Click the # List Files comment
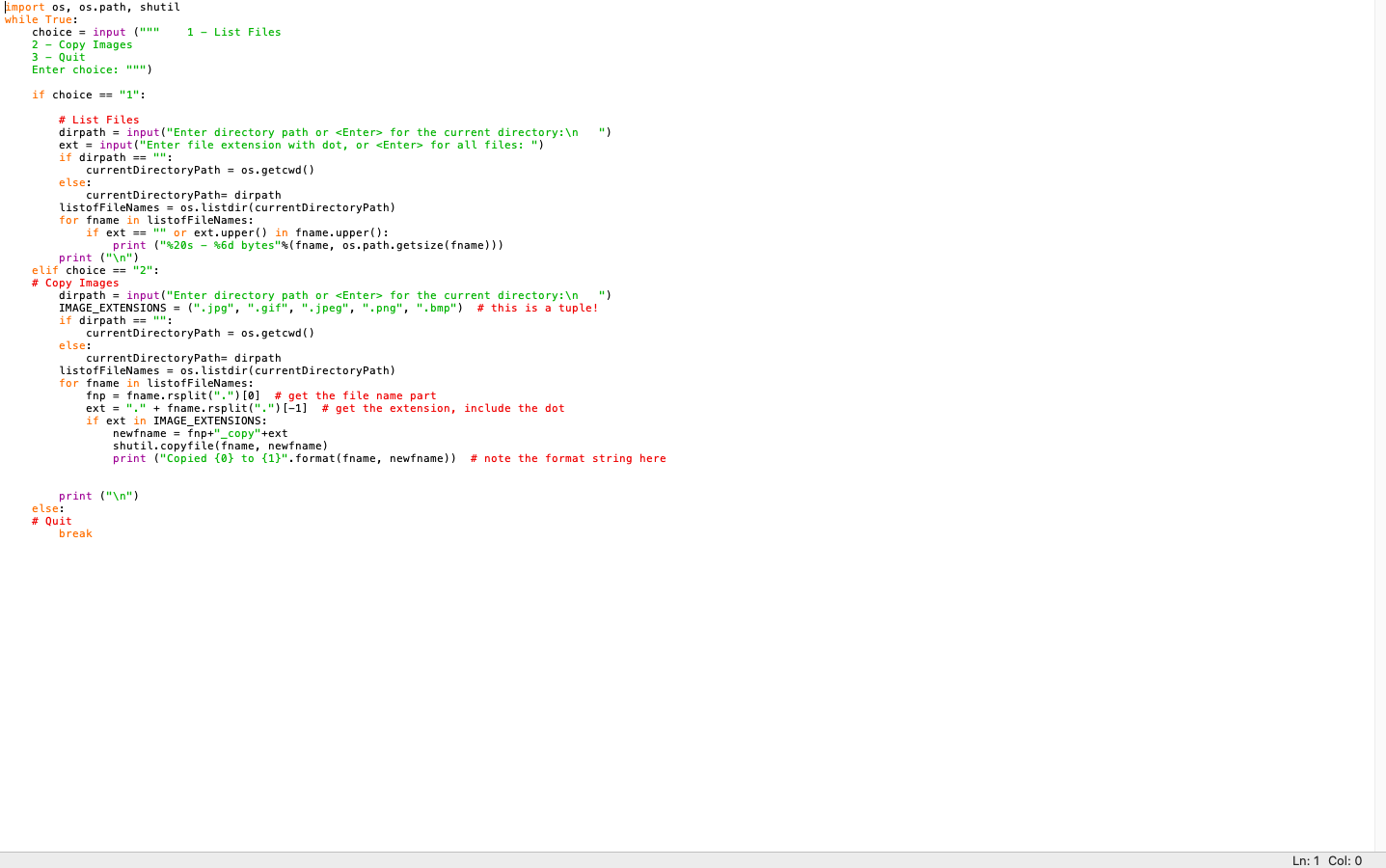1386x868 pixels. point(101,120)
